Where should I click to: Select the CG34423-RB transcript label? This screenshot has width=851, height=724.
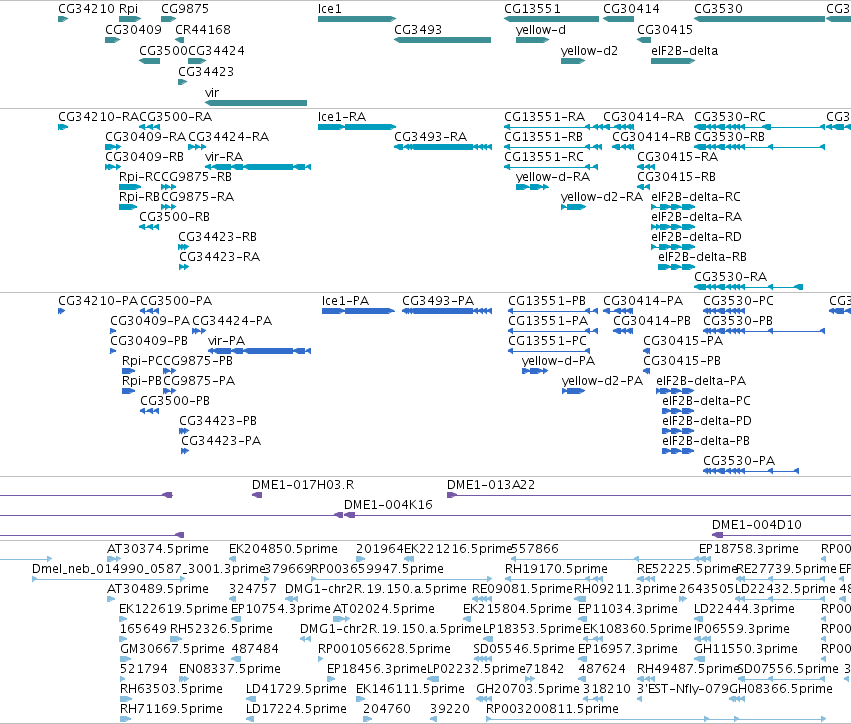pos(218,237)
